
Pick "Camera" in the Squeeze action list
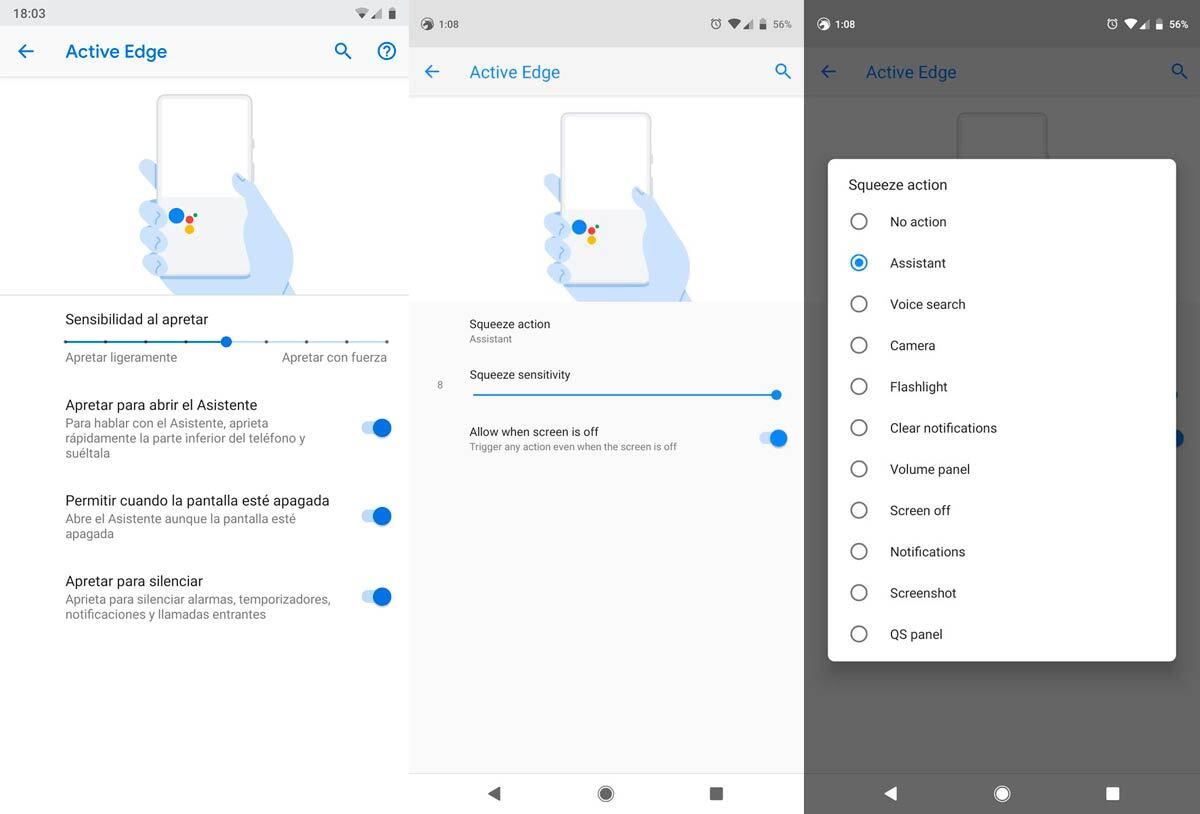[912, 346]
